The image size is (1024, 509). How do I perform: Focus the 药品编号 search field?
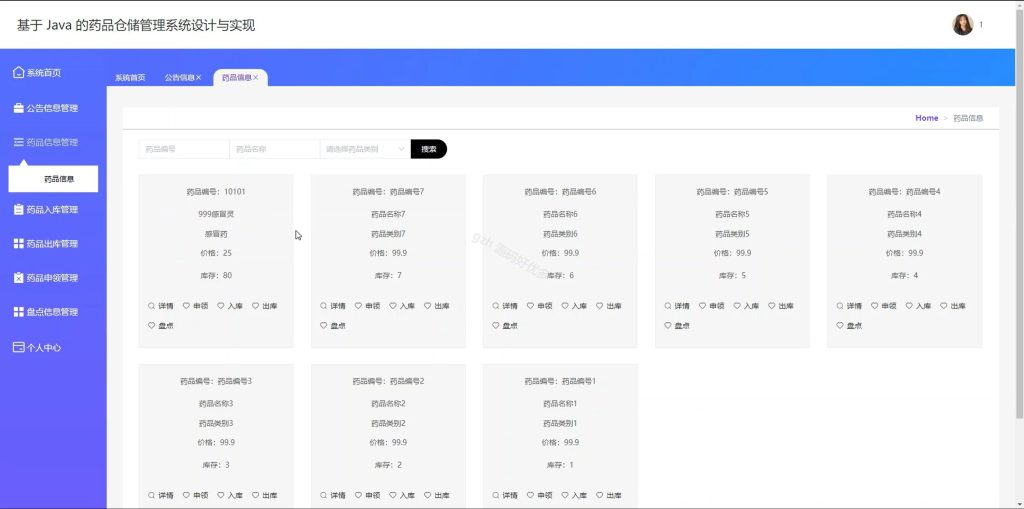(184, 149)
